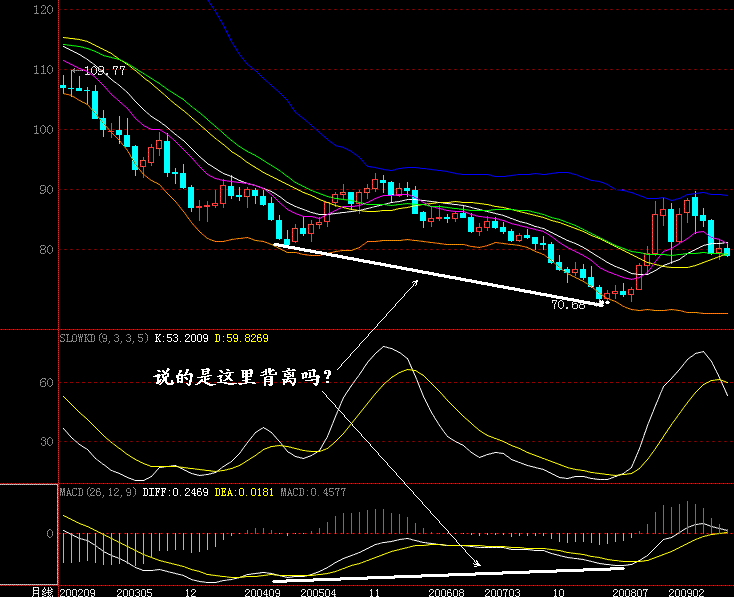Click the 200504 date axis label

pyautogui.click(x=318, y=593)
